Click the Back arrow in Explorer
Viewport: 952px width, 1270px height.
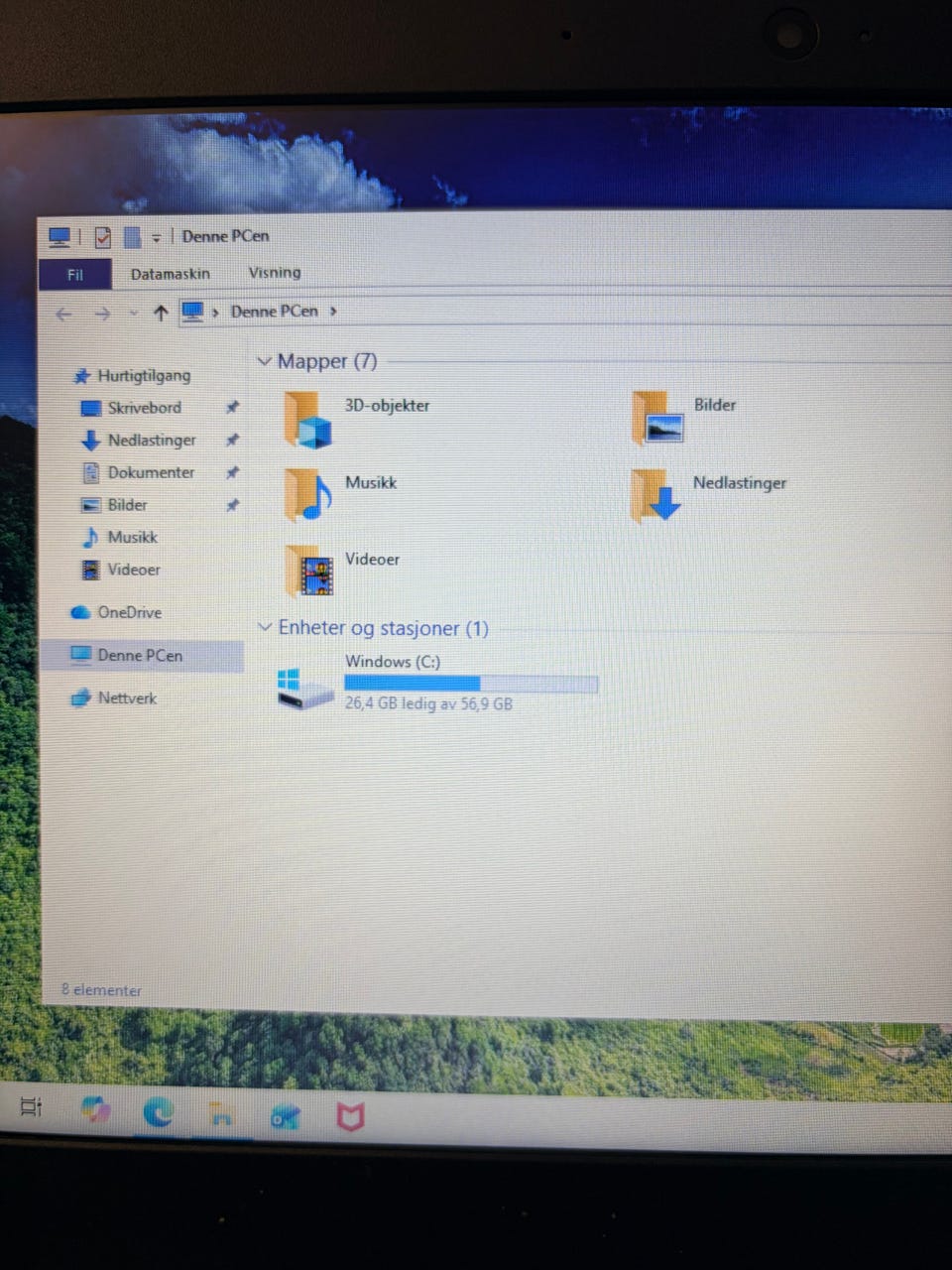(64, 315)
